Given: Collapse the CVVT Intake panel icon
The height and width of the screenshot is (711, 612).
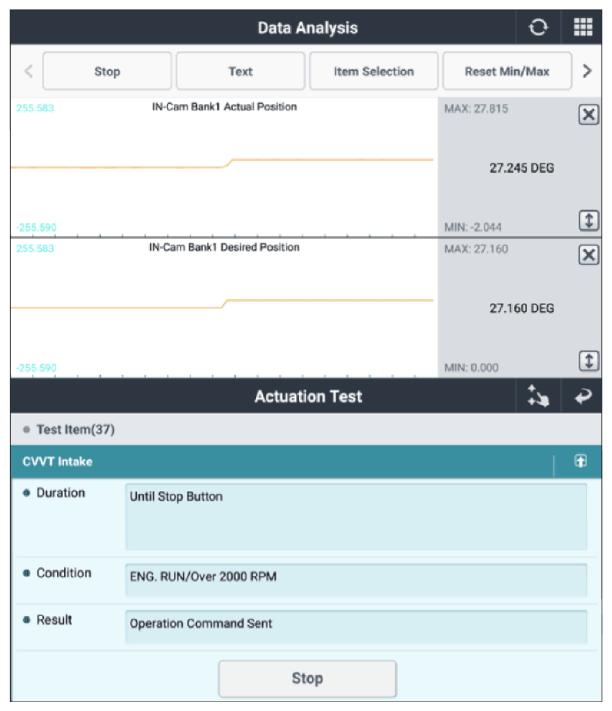Looking at the screenshot, I should pos(580,461).
